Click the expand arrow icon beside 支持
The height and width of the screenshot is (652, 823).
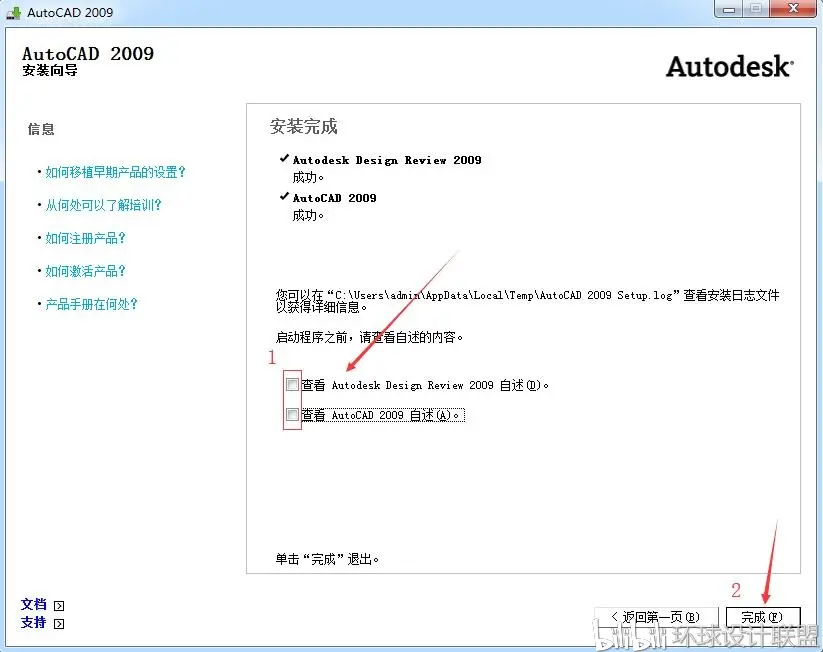59,624
